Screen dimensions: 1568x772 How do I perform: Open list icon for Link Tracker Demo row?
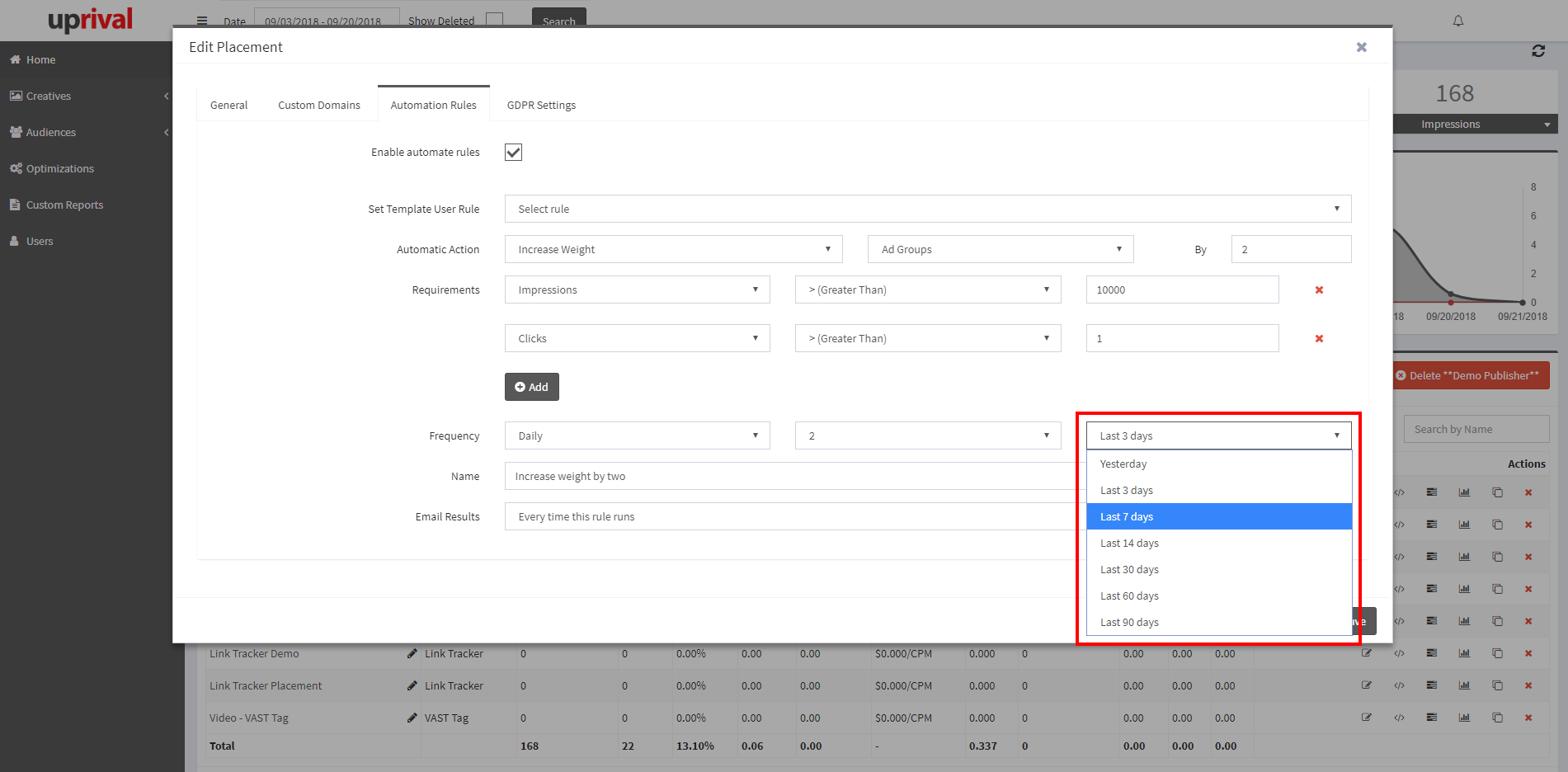coord(1432,653)
